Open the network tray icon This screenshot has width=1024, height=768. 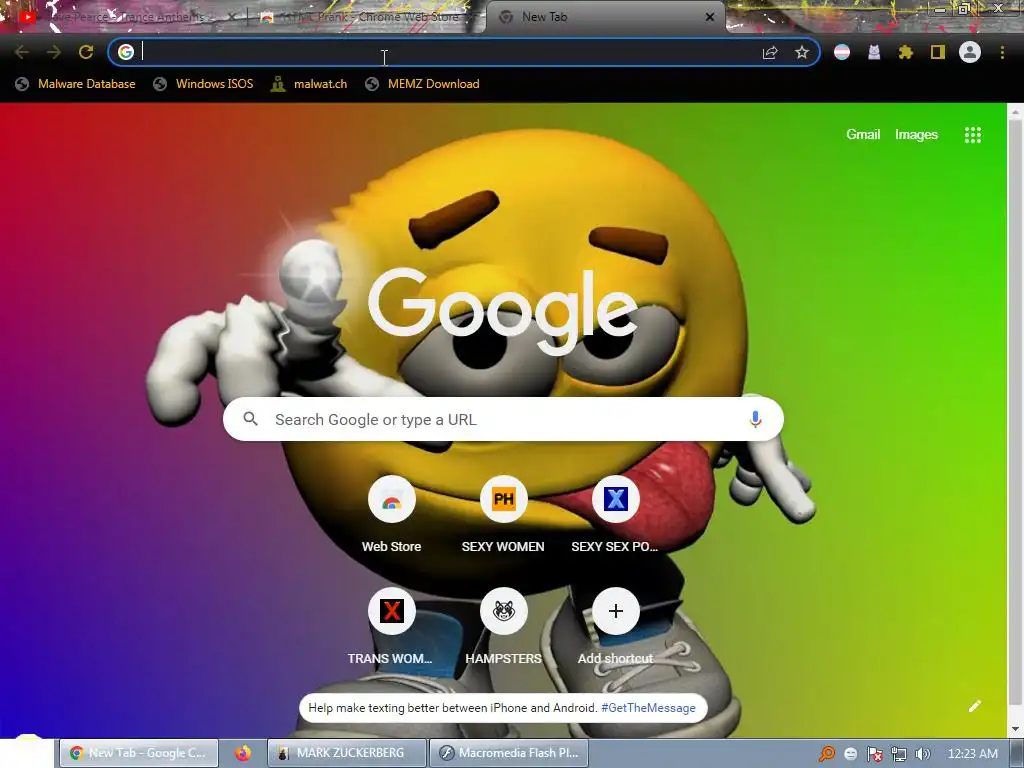(x=899, y=754)
